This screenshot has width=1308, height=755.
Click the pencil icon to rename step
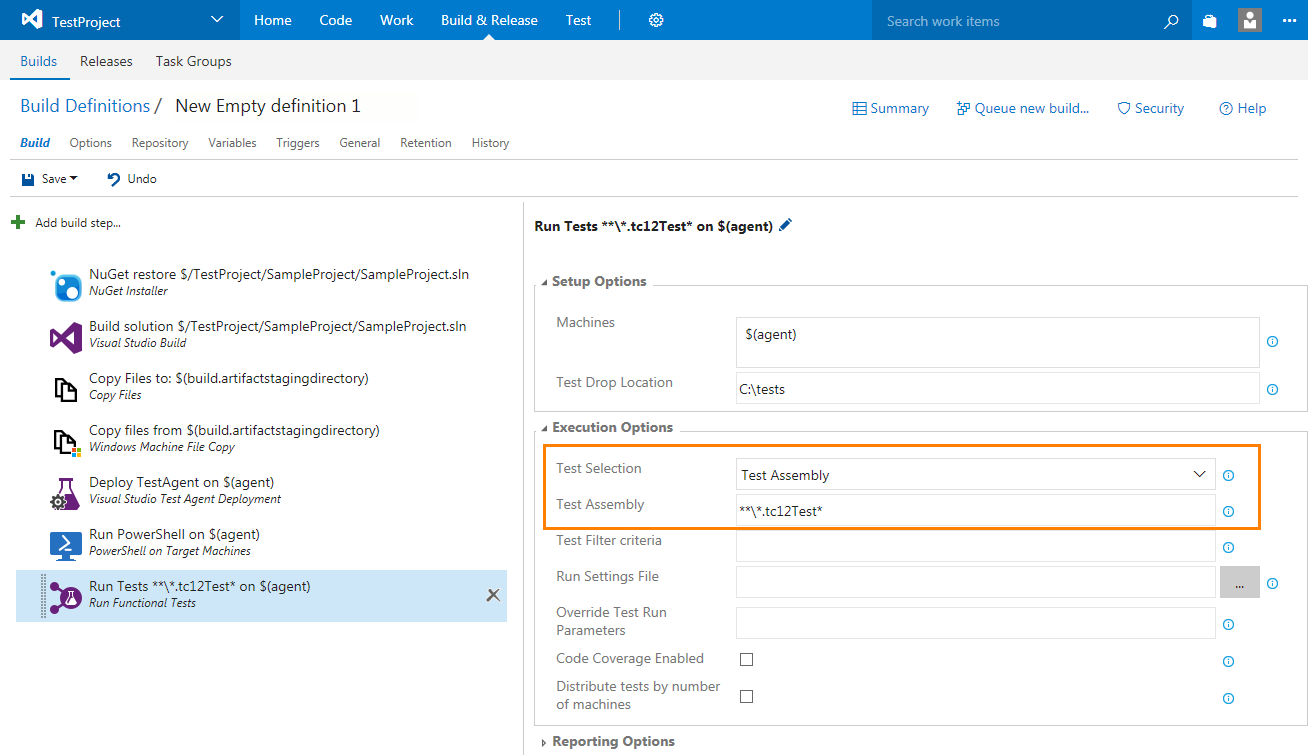[785, 226]
